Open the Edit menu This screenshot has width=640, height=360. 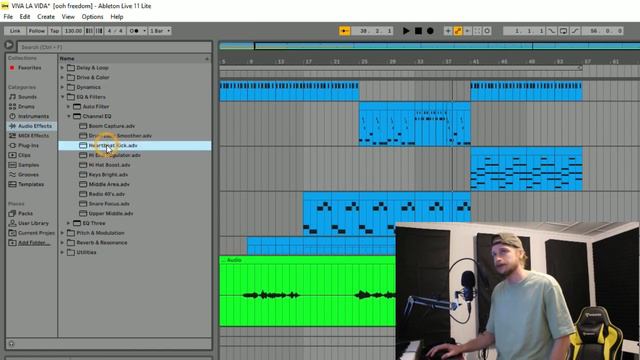pyautogui.click(x=25, y=17)
